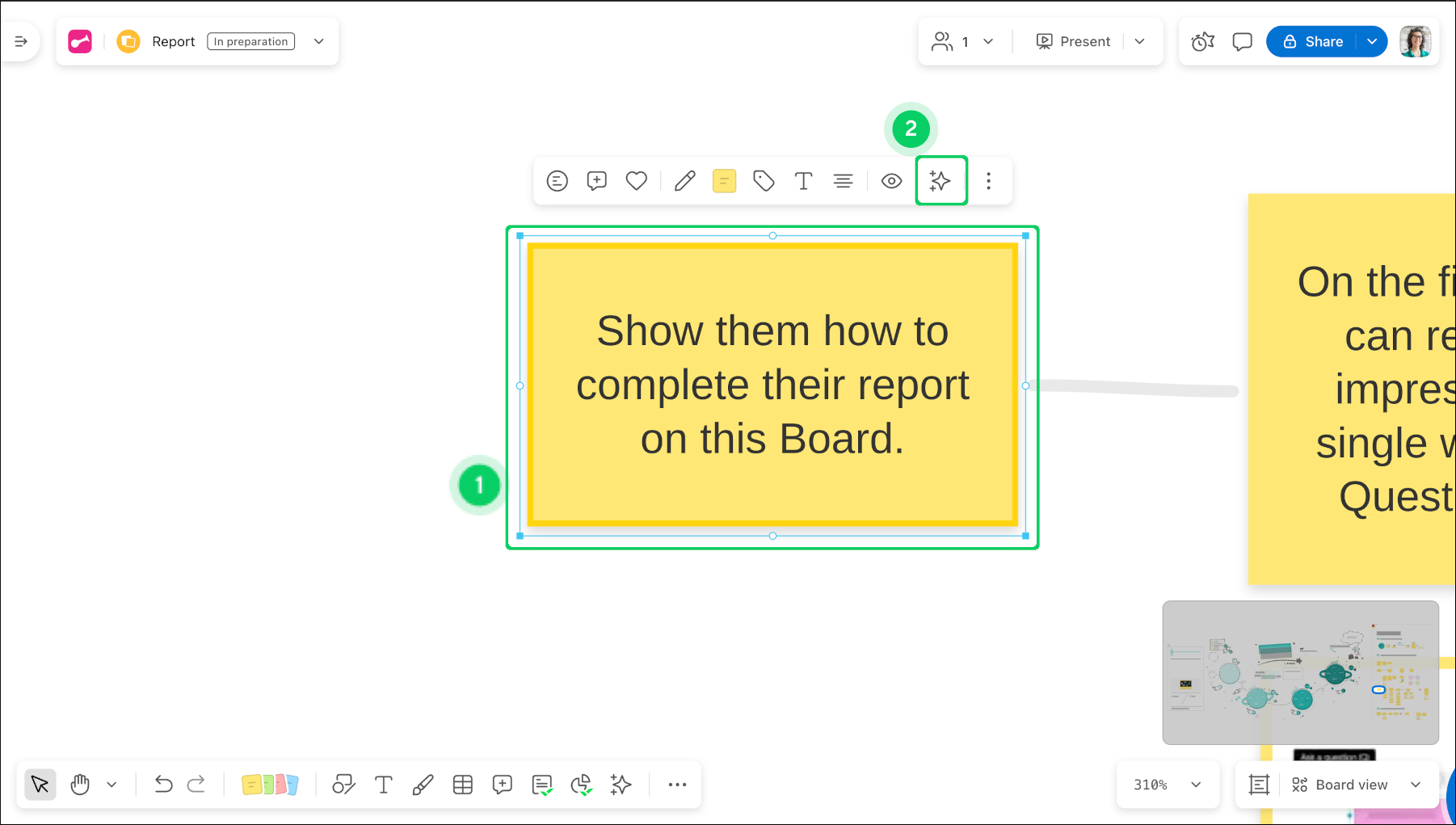Expand the Share options arrow
This screenshot has width=1456, height=825.
[1372, 41]
